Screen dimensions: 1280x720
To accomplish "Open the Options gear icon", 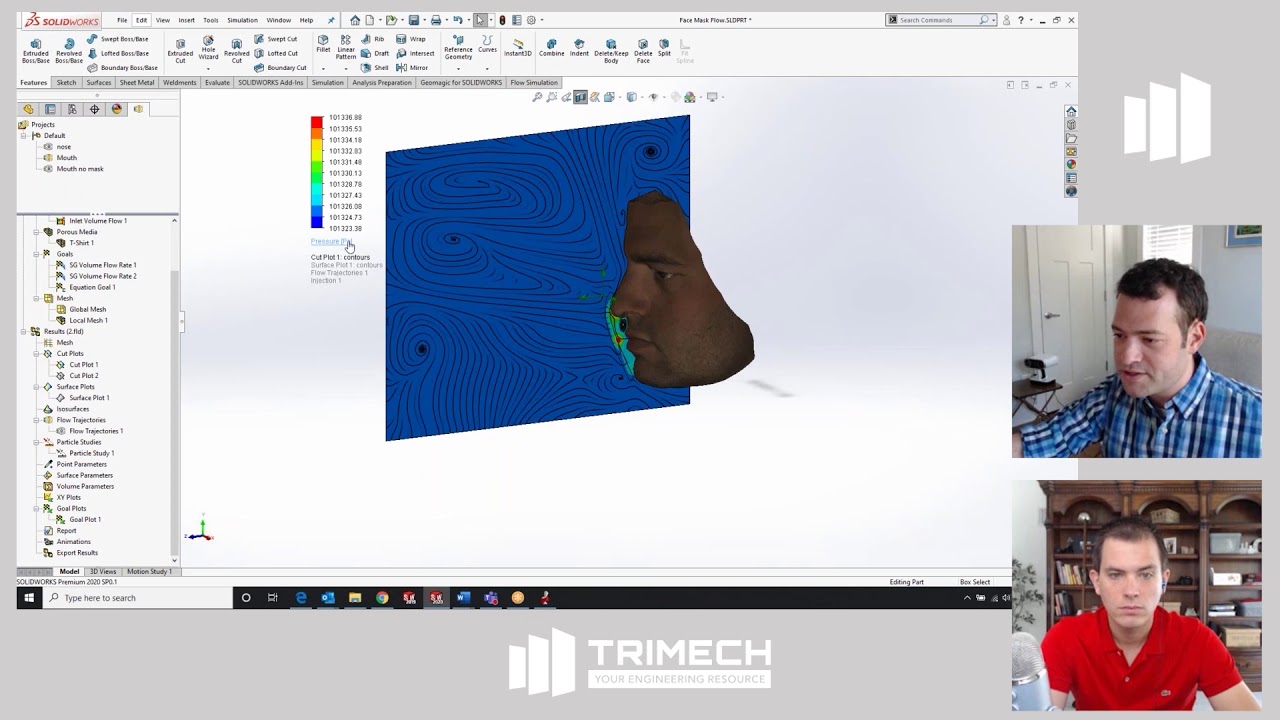I will [x=531, y=20].
